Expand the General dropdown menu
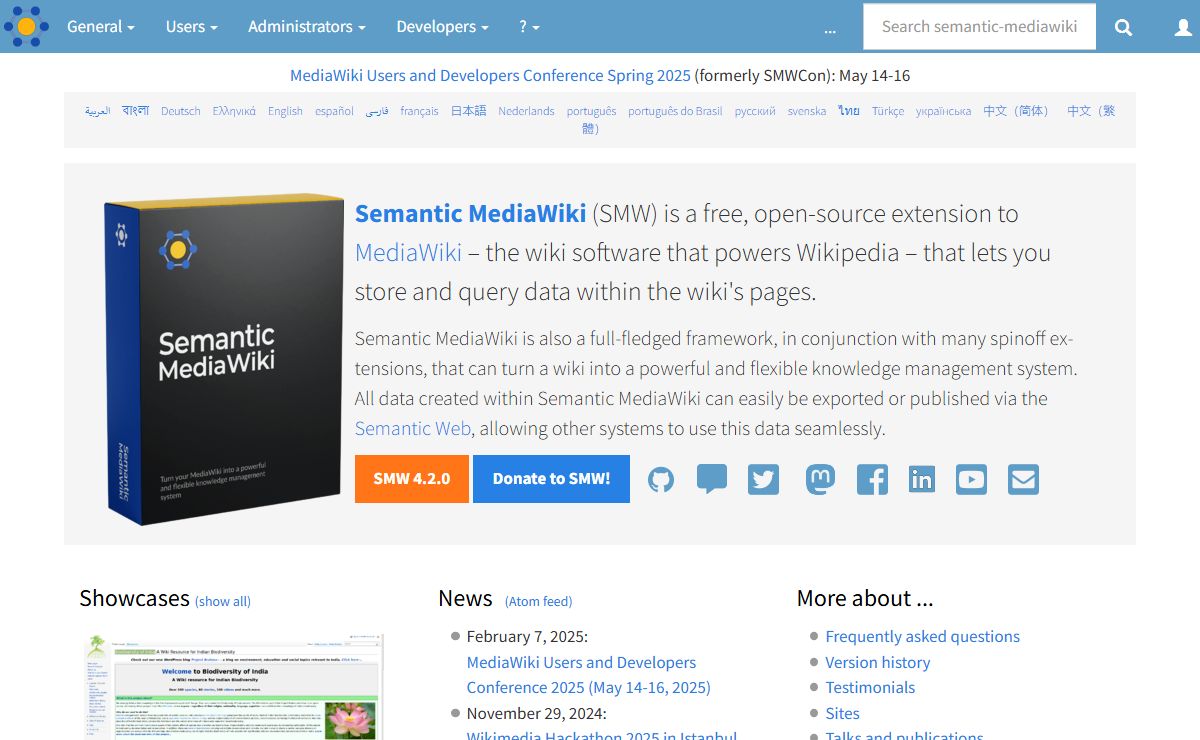This screenshot has height=740, width=1200. (x=101, y=27)
